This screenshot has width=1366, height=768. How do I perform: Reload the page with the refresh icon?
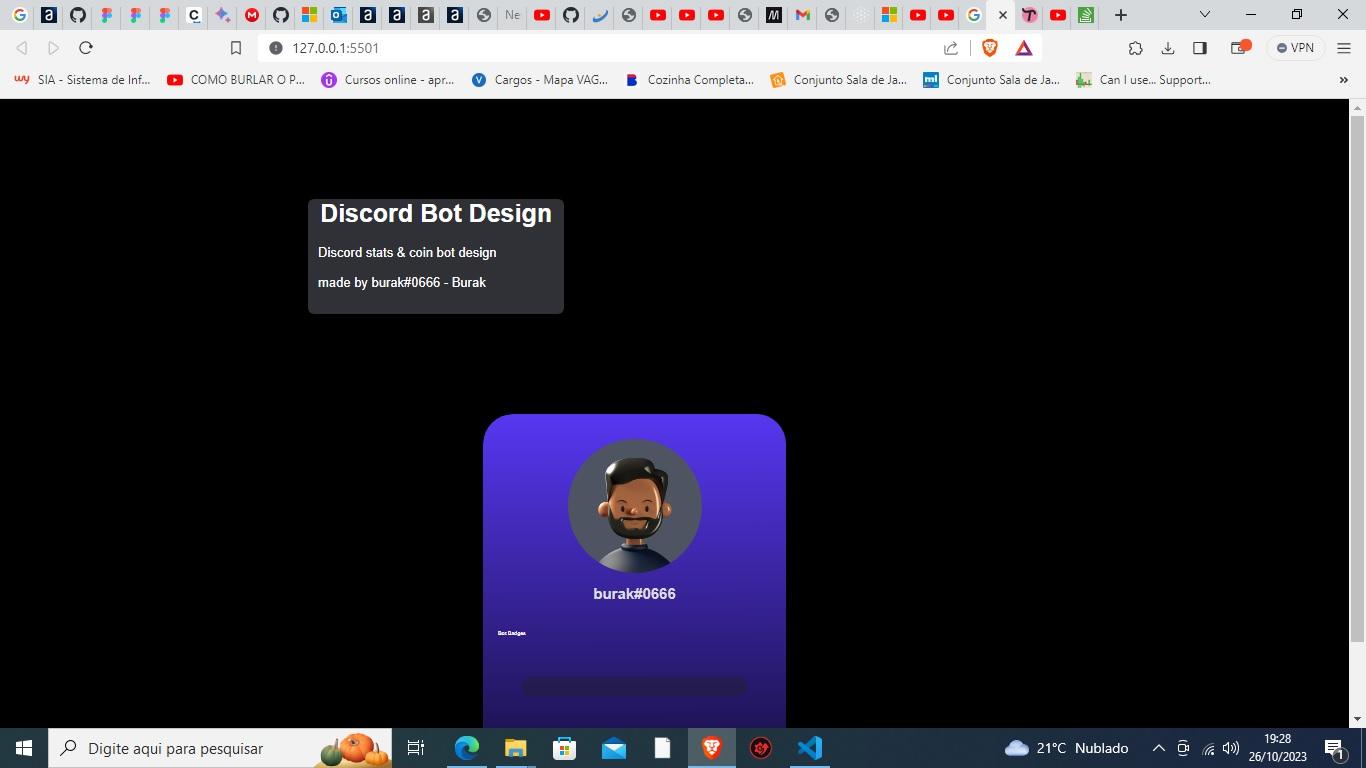coord(86,48)
